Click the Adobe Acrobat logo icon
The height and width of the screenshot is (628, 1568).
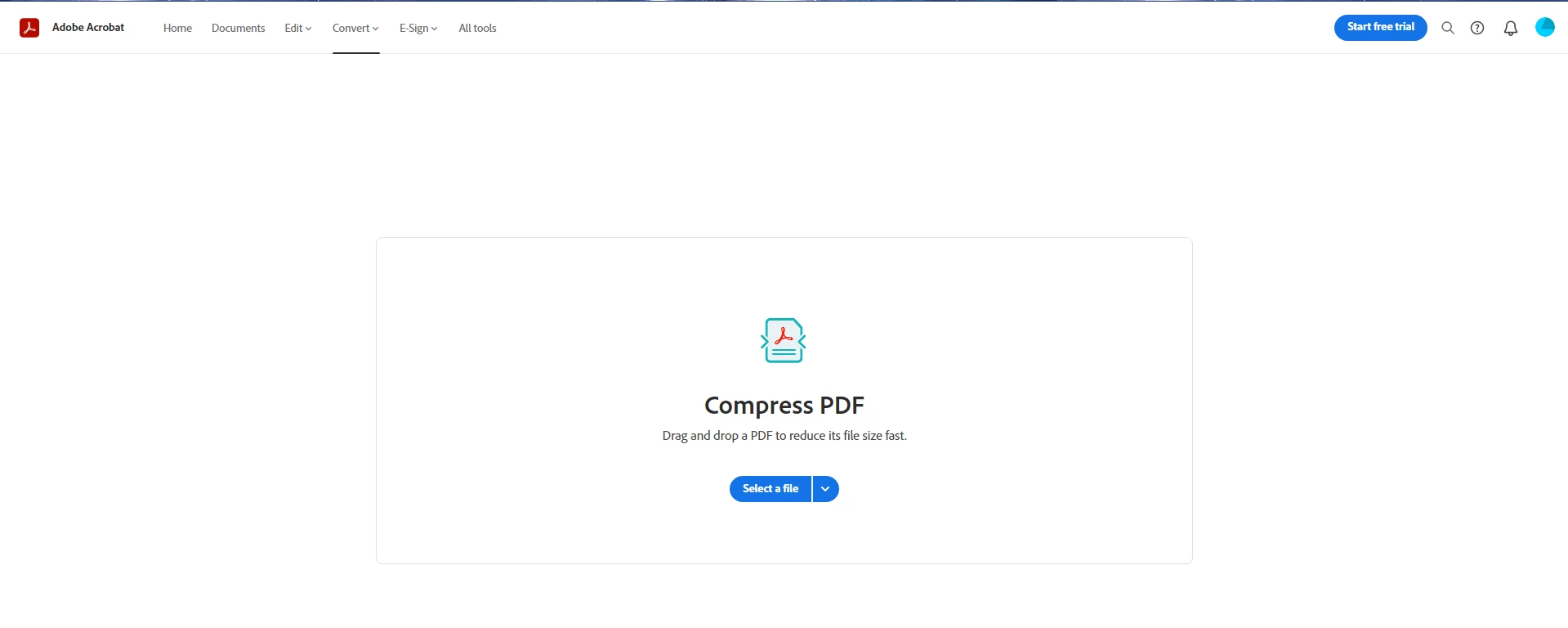pyautogui.click(x=29, y=28)
